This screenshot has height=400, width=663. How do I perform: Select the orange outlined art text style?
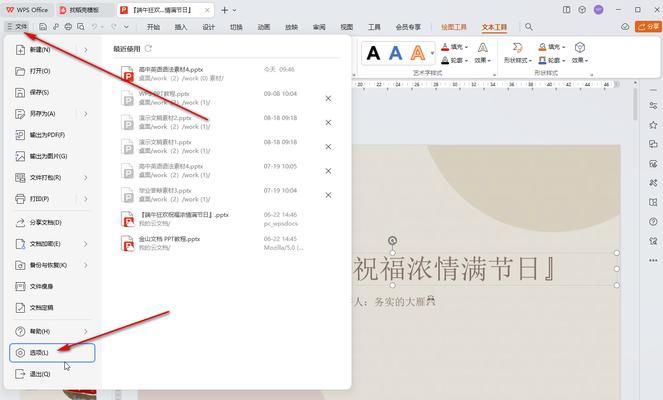coord(418,53)
